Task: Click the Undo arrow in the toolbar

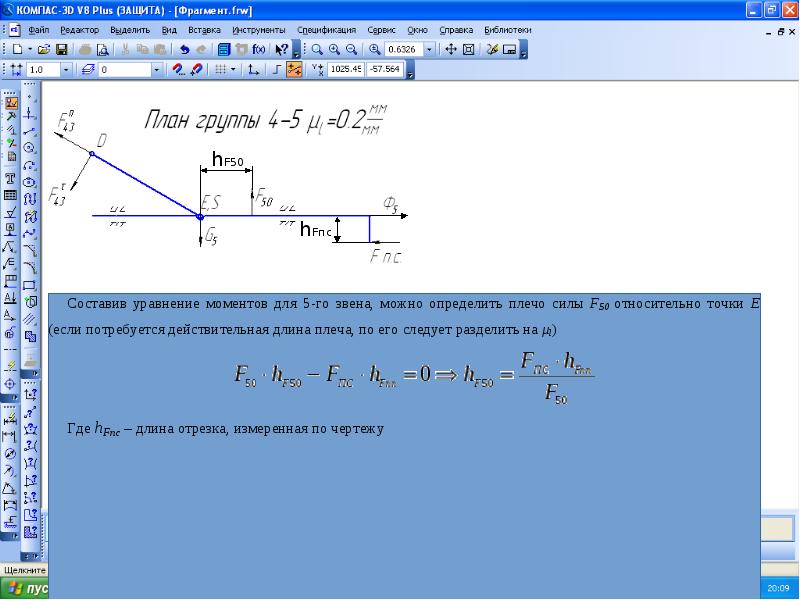Action: [x=185, y=49]
